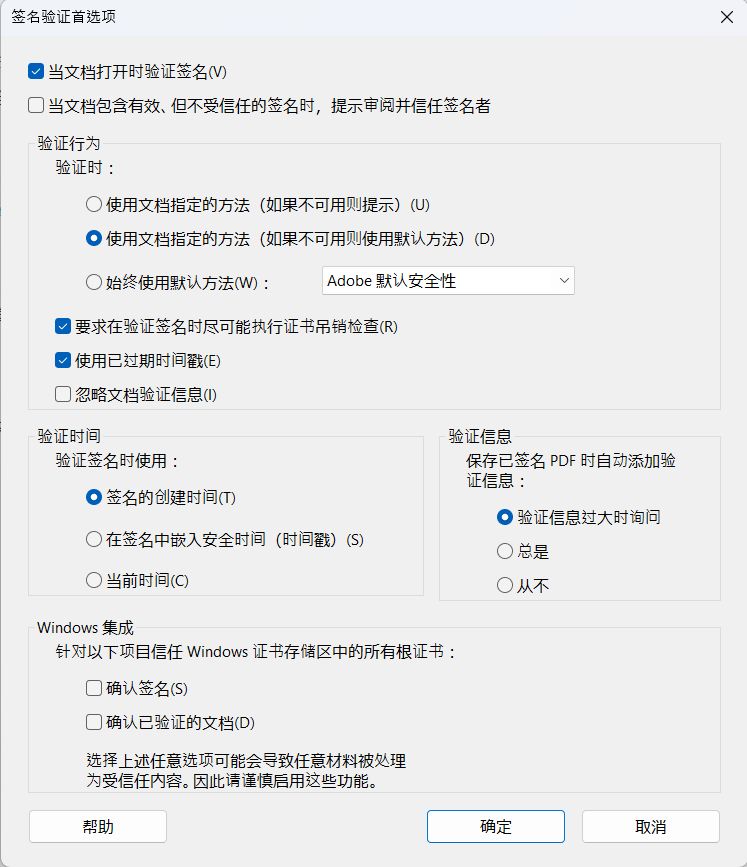Select 从不 radio button
The width and height of the screenshot is (747, 867).
pyautogui.click(x=505, y=586)
